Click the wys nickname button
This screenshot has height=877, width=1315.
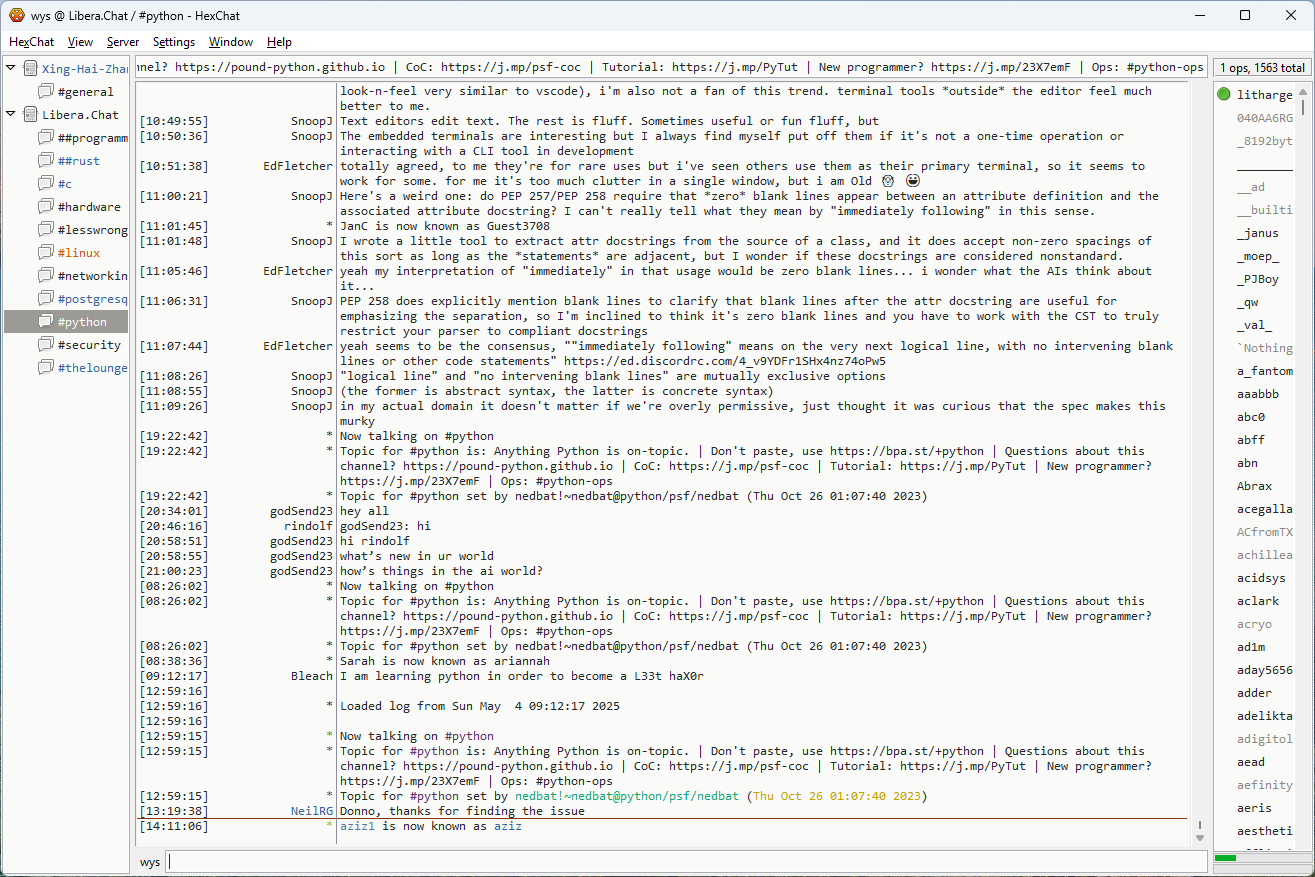(150, 862)
